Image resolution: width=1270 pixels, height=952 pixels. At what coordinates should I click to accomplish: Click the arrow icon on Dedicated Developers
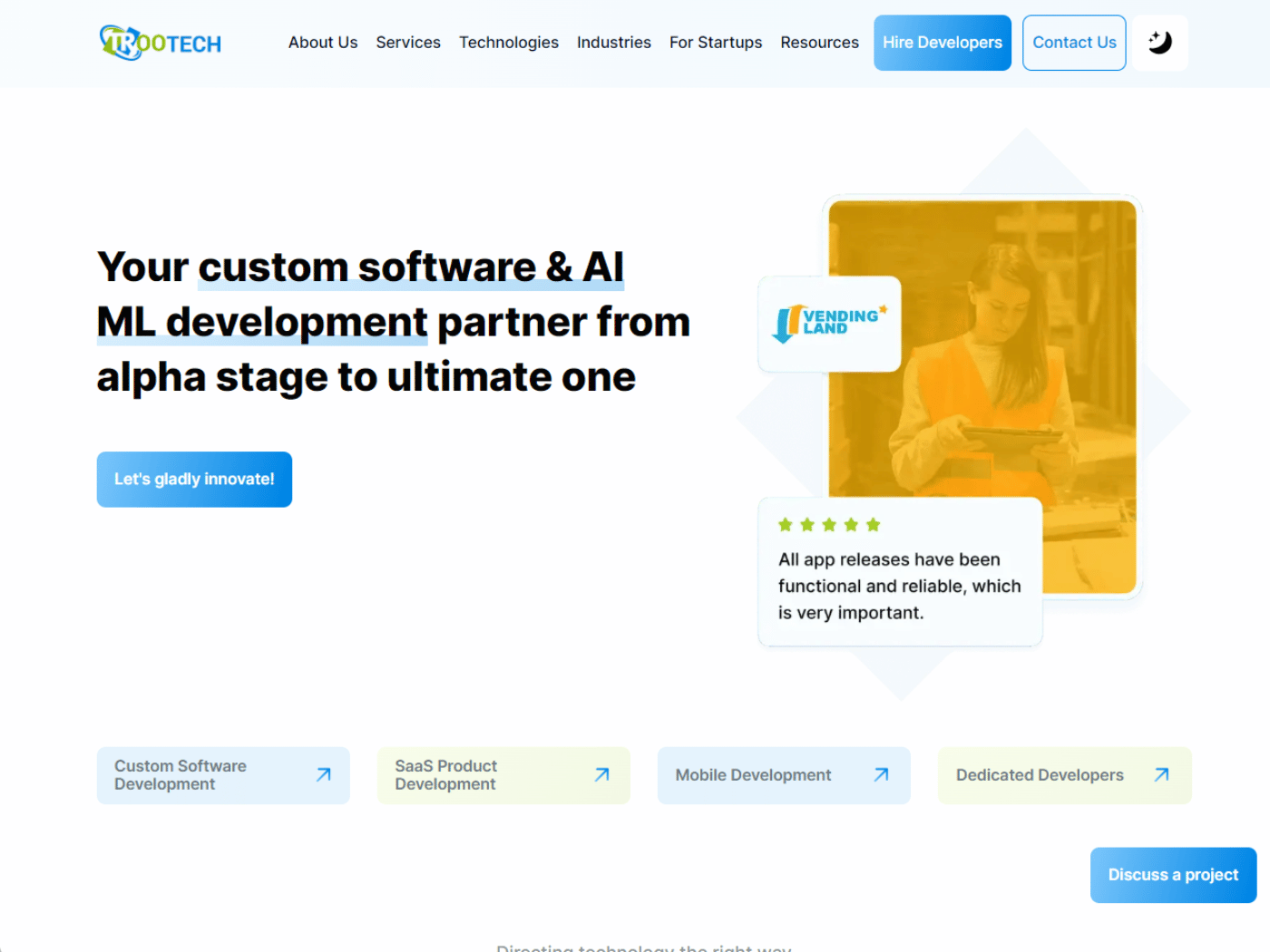tap(1162, 774)
